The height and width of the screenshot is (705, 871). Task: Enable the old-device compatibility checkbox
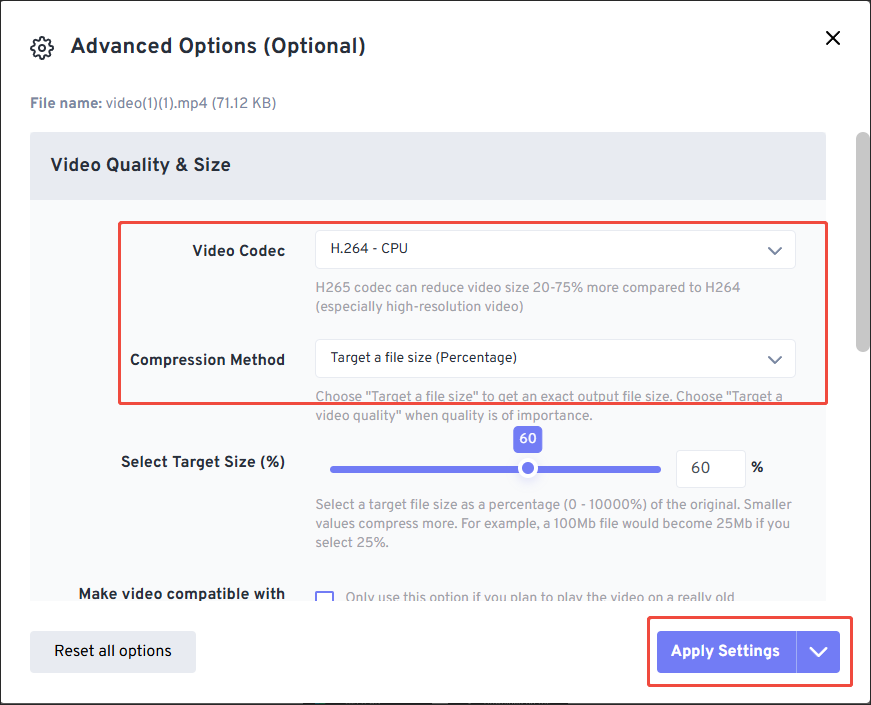coord(324,598)
